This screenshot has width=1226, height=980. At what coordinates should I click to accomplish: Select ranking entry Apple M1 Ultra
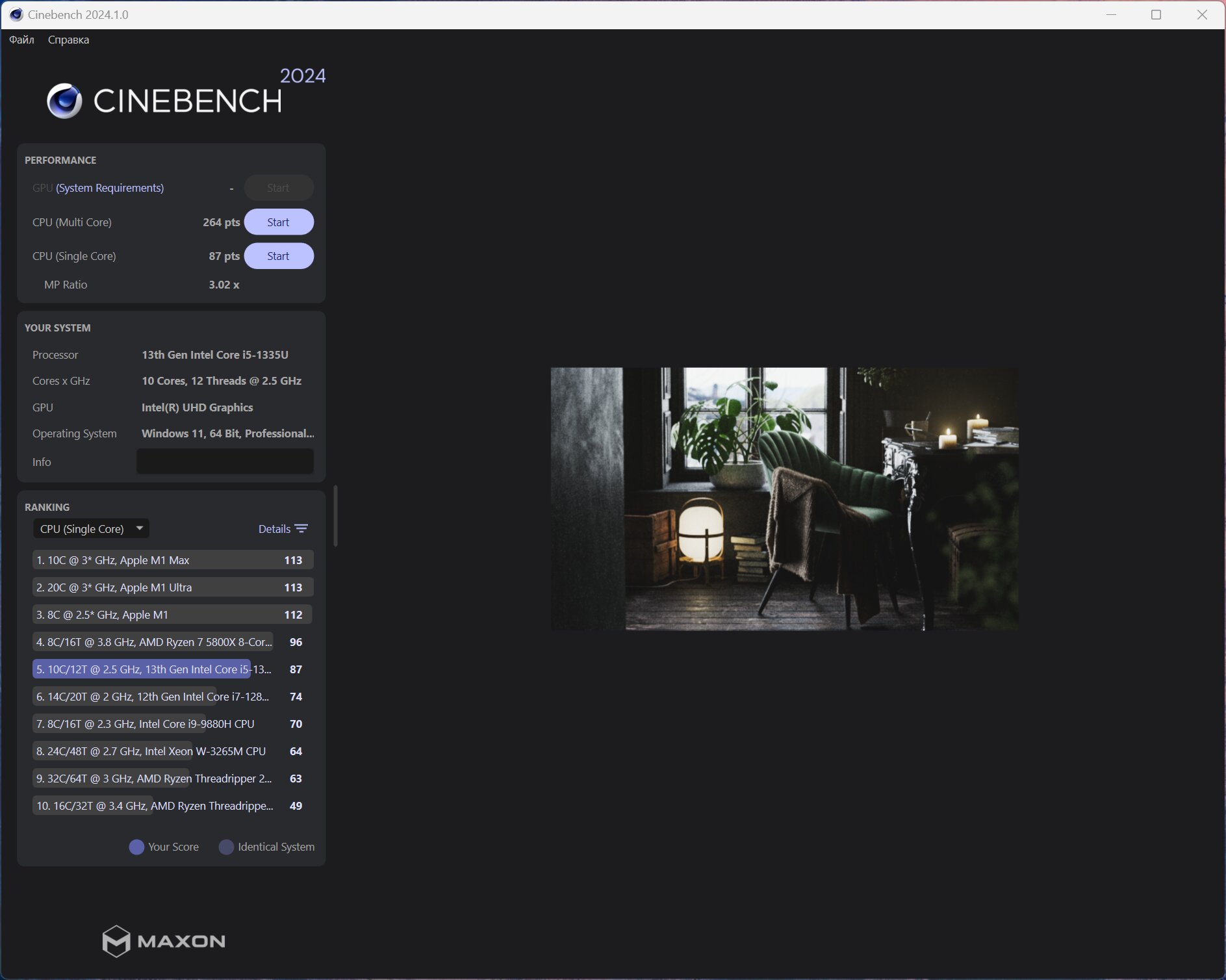(x=173, y=587)
